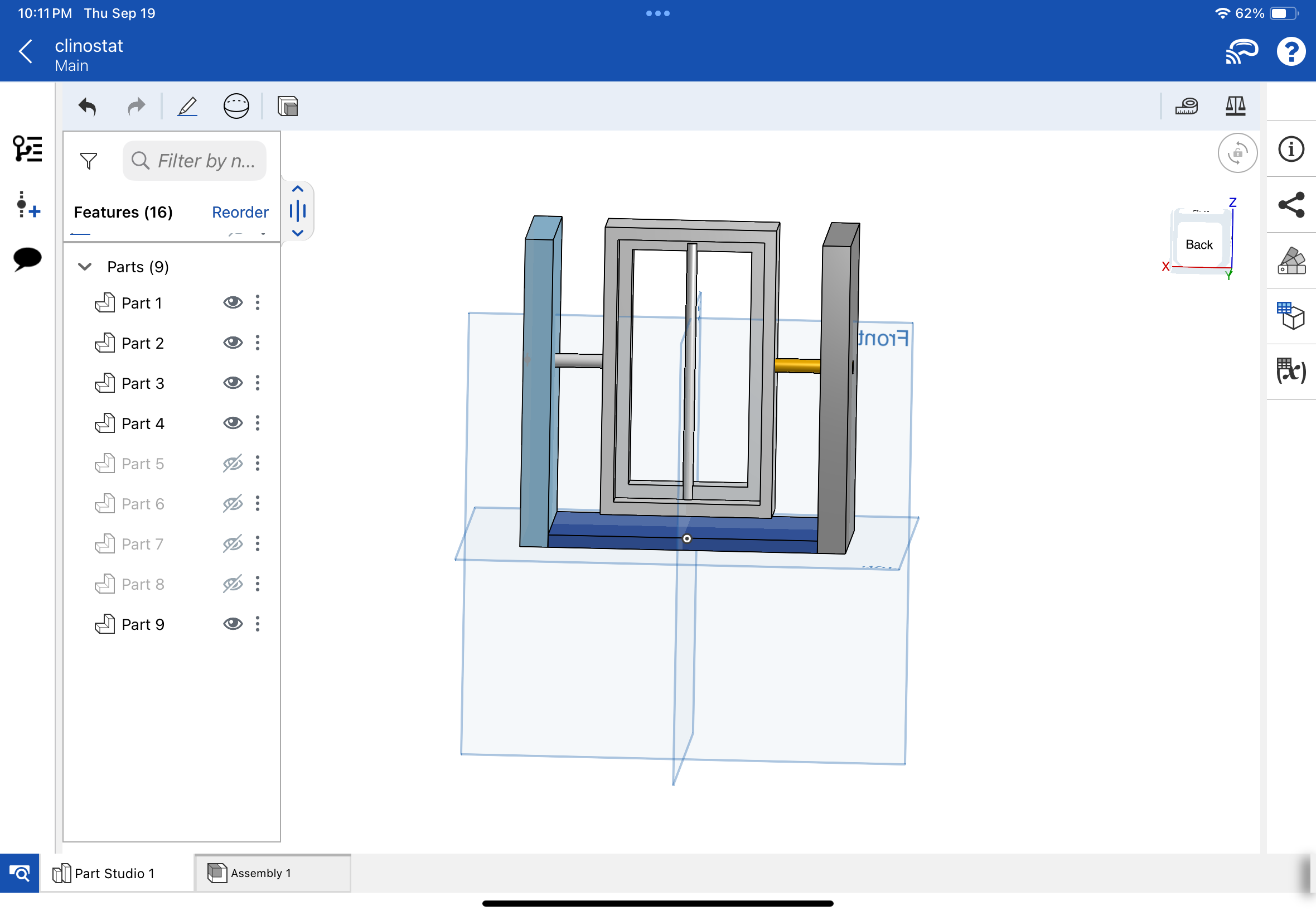The height and width of the screenshot is (915, 1316).
Task: Open the comments speech bubble
Action: point(27,259)
